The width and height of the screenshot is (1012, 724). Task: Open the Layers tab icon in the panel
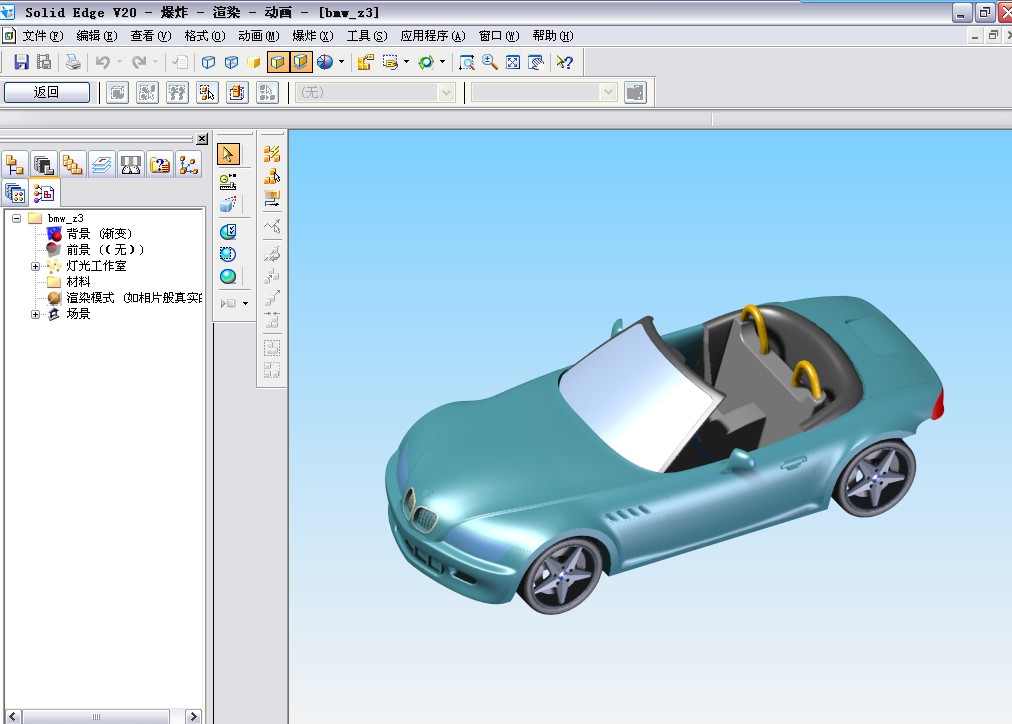coord(102,165)
